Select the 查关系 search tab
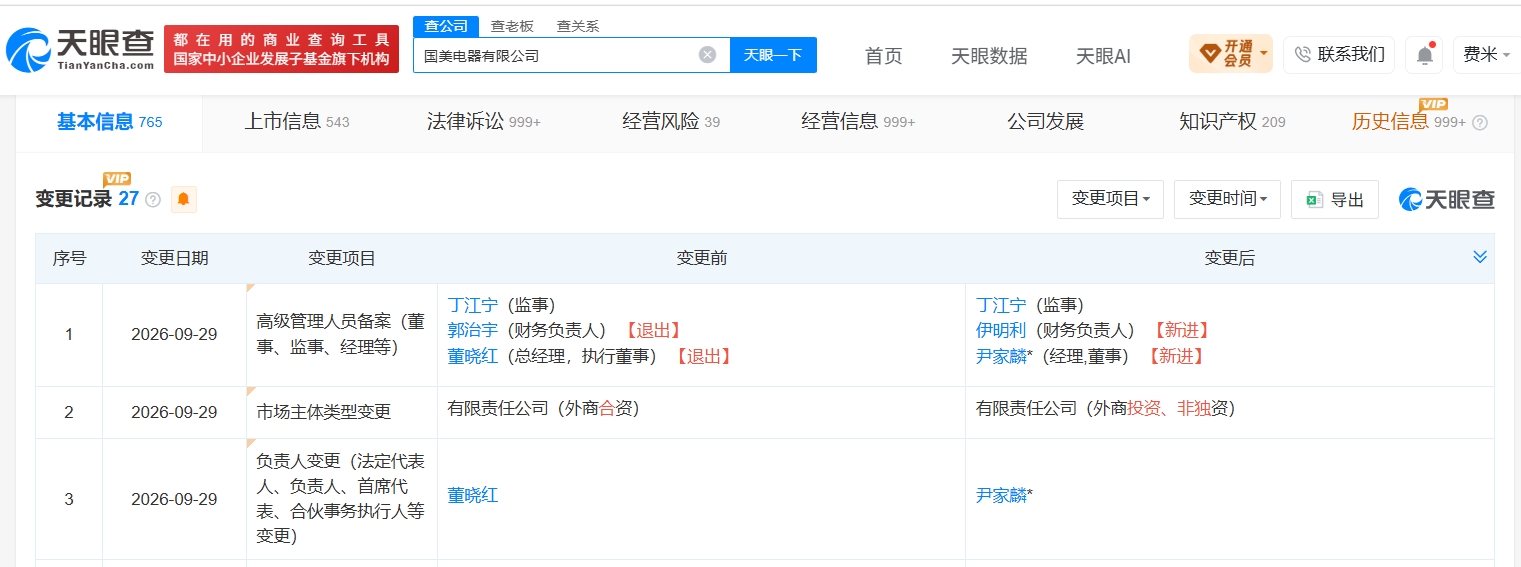This screenshot has width=1521, height=567. pyautogui.click(x=577, y=26)
